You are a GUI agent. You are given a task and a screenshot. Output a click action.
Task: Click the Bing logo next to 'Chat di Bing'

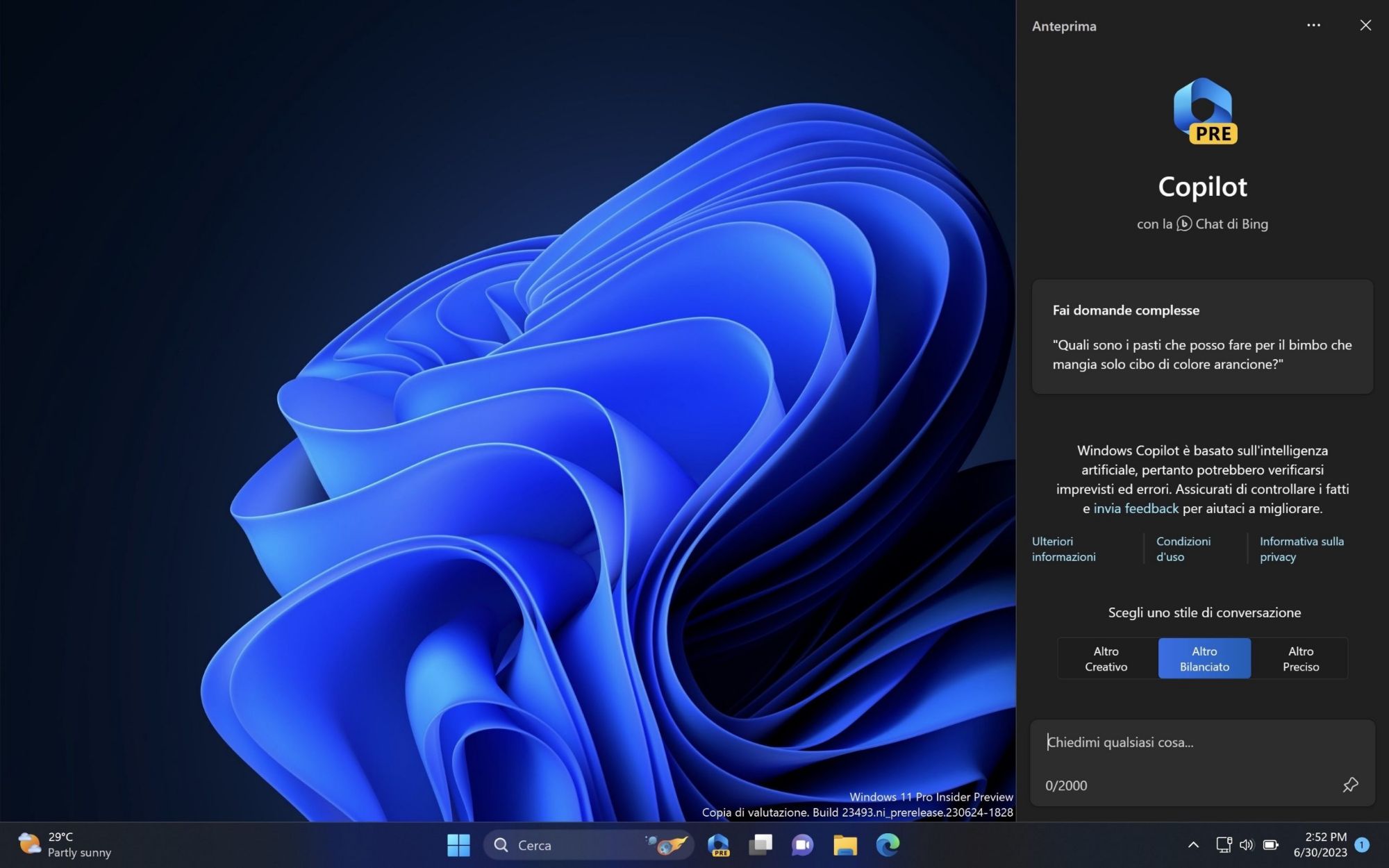pos(1185,224)
